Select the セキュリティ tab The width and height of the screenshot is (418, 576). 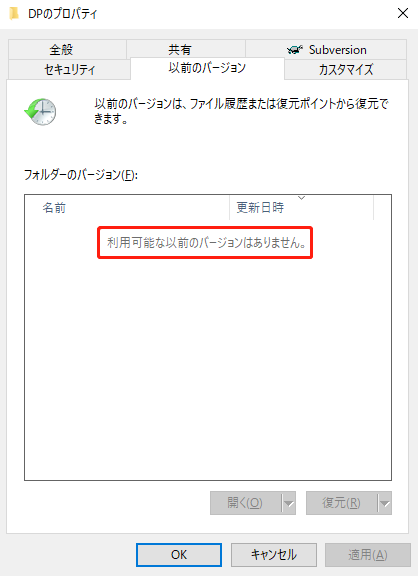69,69
